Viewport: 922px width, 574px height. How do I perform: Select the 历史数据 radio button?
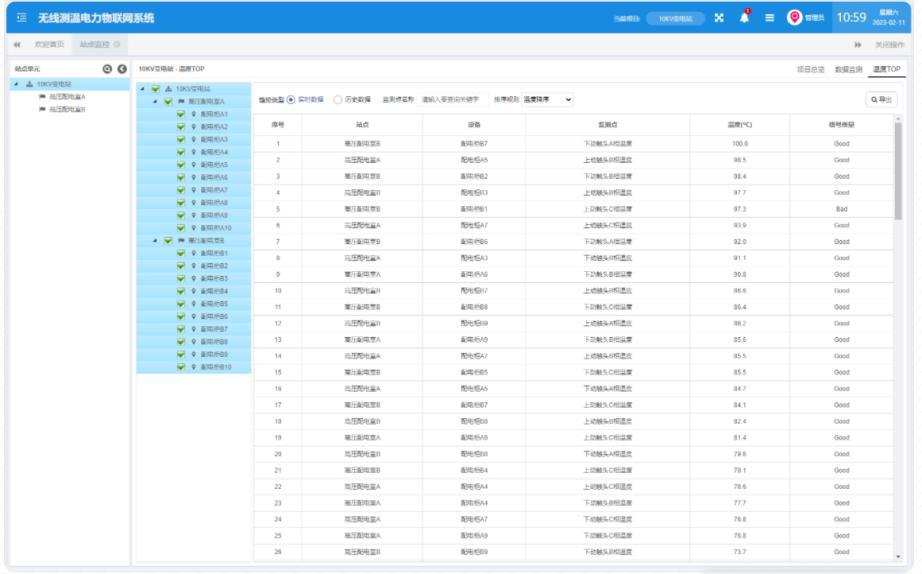pos(337,99)
